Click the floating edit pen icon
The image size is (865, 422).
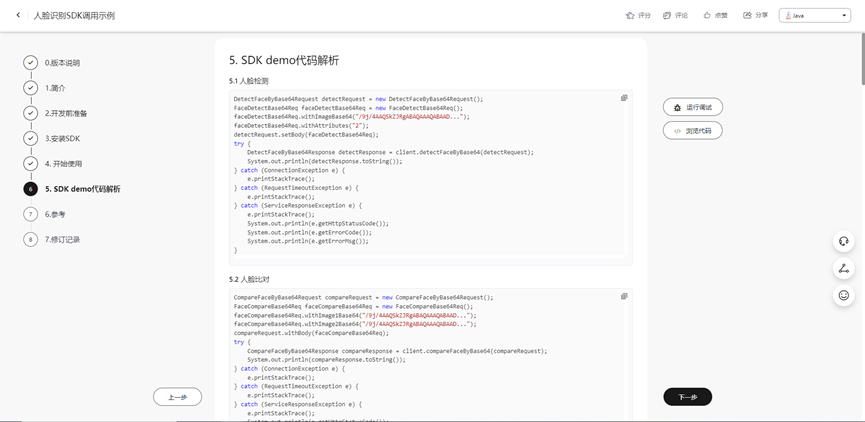[843, 268]
